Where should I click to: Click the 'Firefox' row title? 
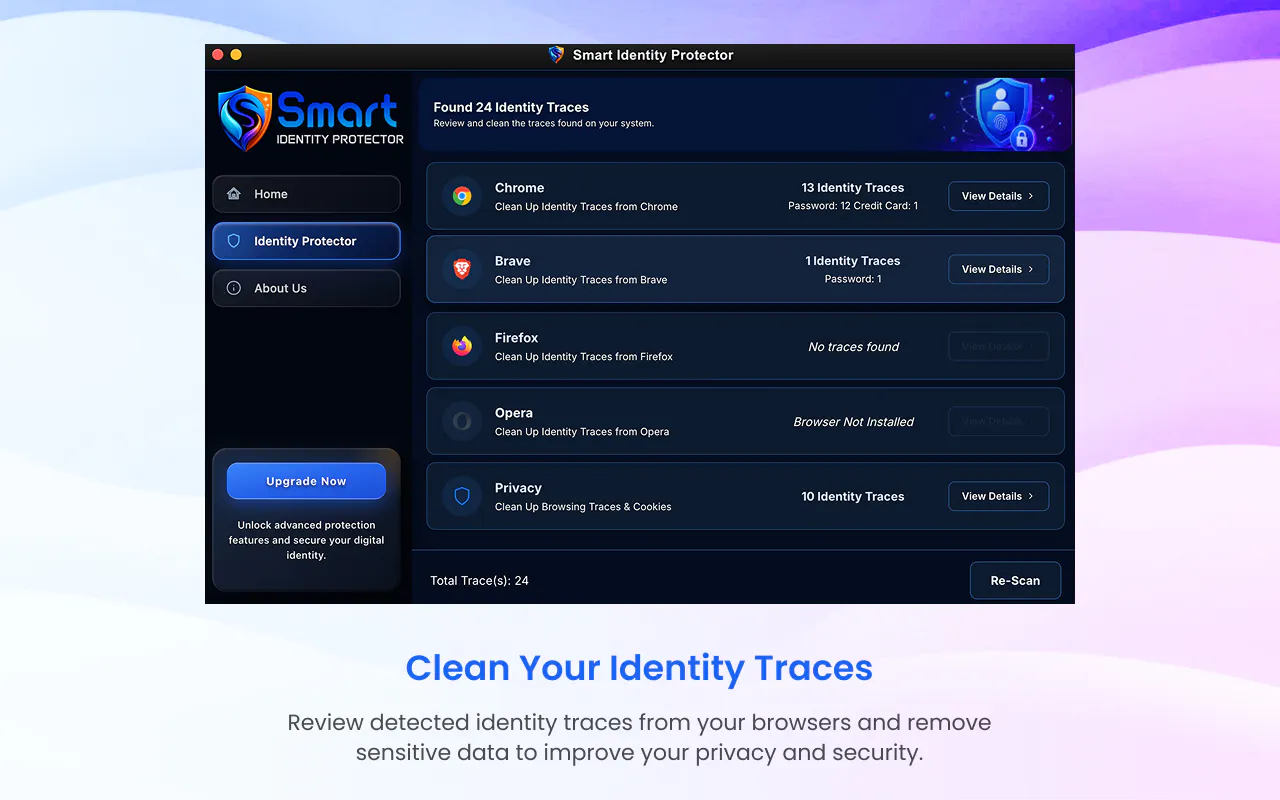click(x=517, y=338)
